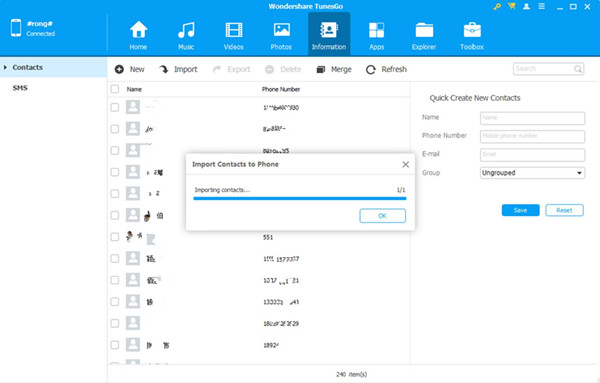Click avatar of contact with number 551
This screenshot has width=600, height=383.
[x=130, y=236]
